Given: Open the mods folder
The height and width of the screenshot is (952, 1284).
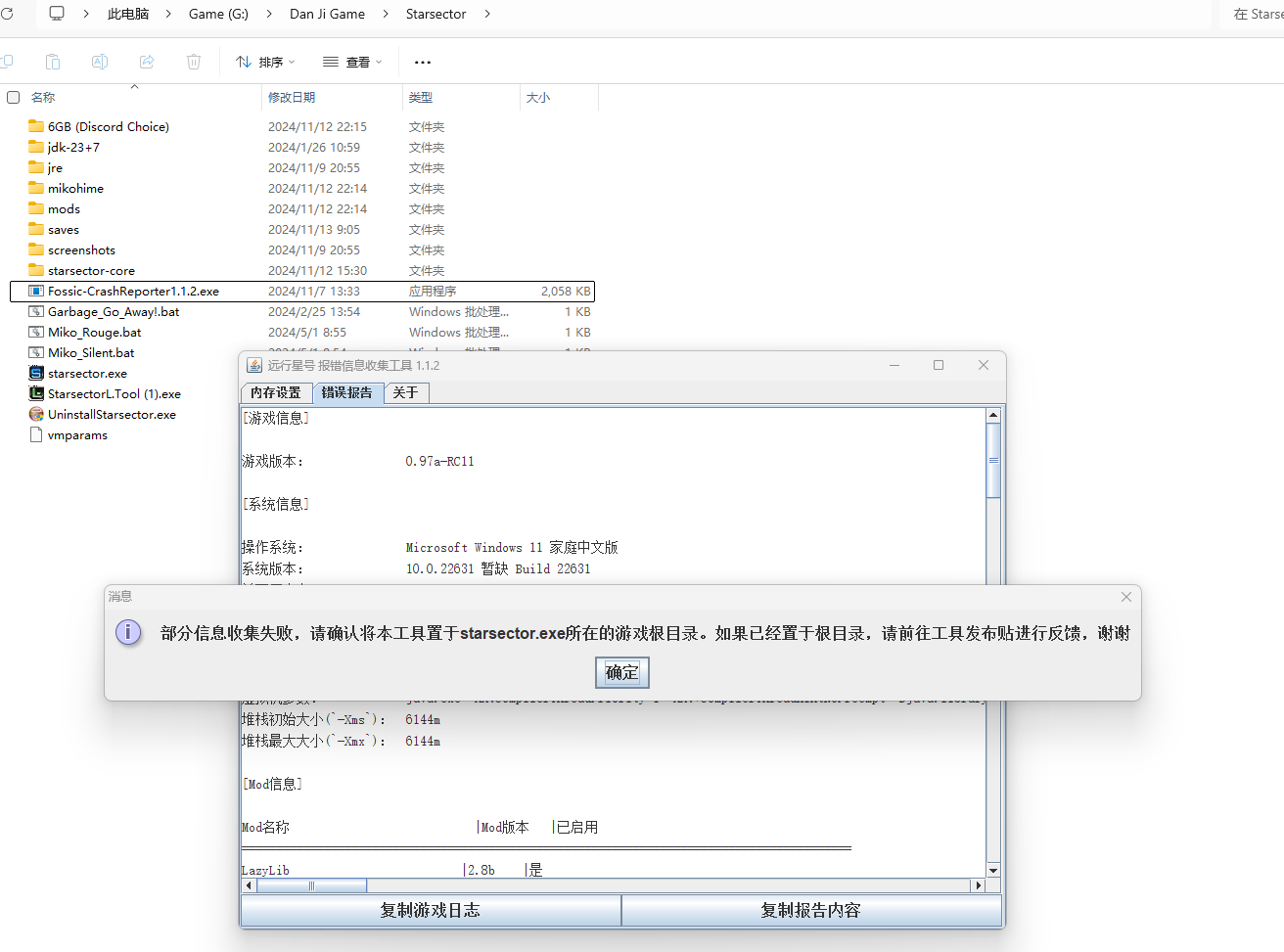Looking at the screenshot, I should 64,208.
